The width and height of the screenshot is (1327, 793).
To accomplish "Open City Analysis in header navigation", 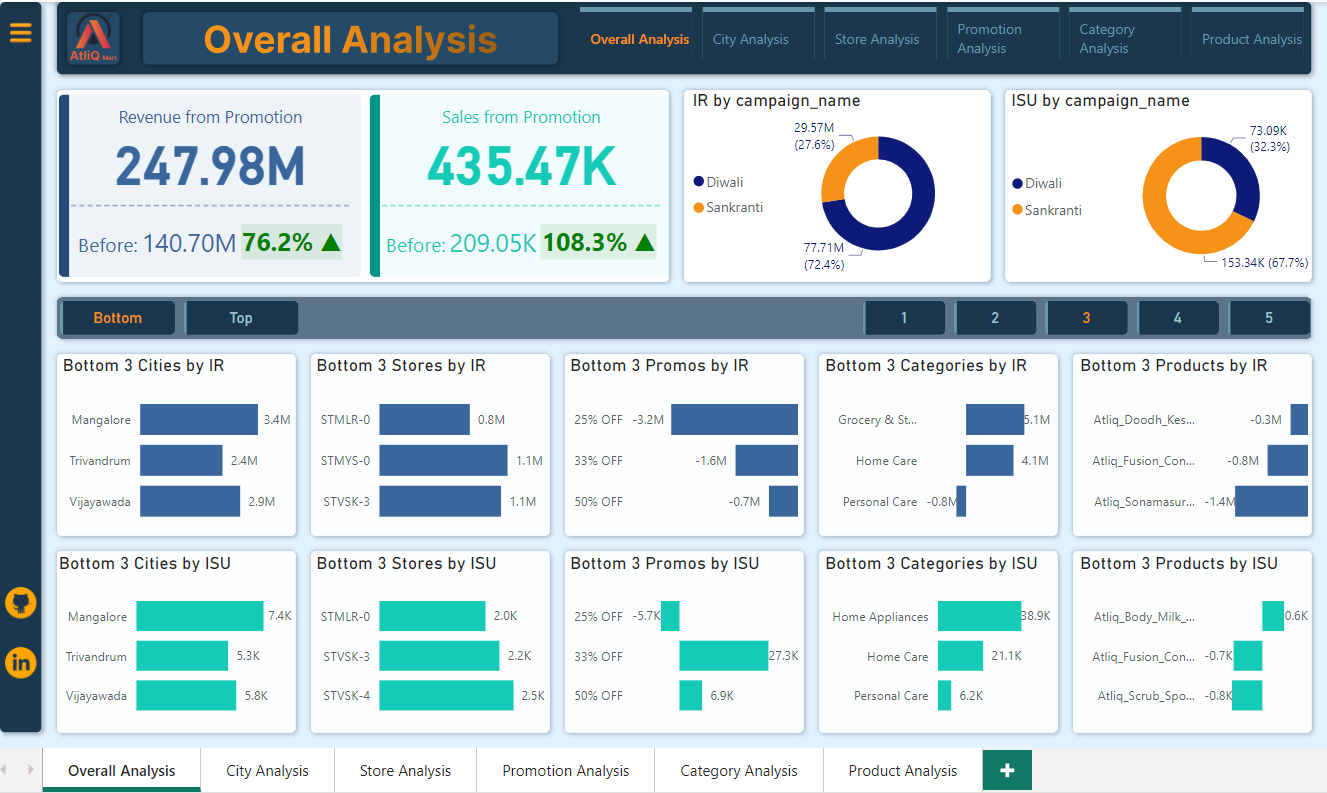I will [x=750, y=40].
